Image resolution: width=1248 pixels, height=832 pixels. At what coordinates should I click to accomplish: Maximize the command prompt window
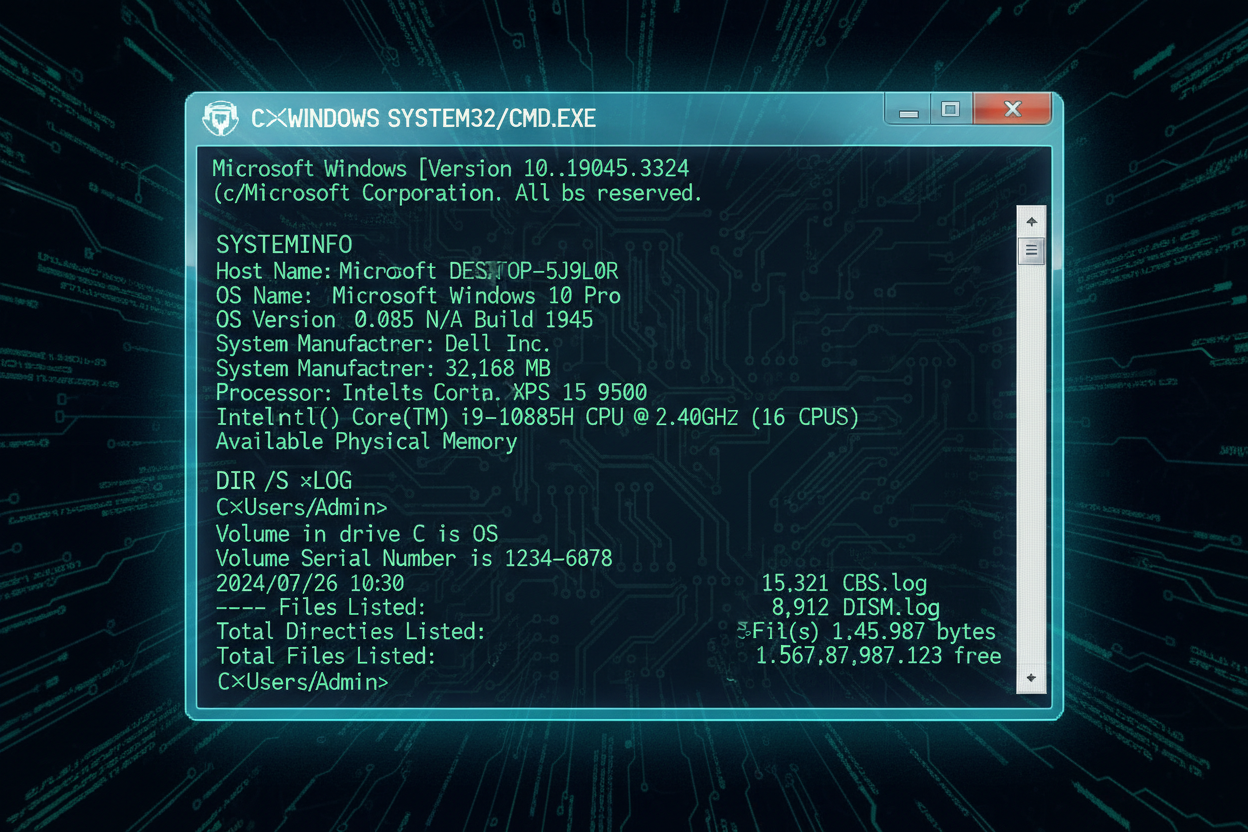click(x=951, y=110)
